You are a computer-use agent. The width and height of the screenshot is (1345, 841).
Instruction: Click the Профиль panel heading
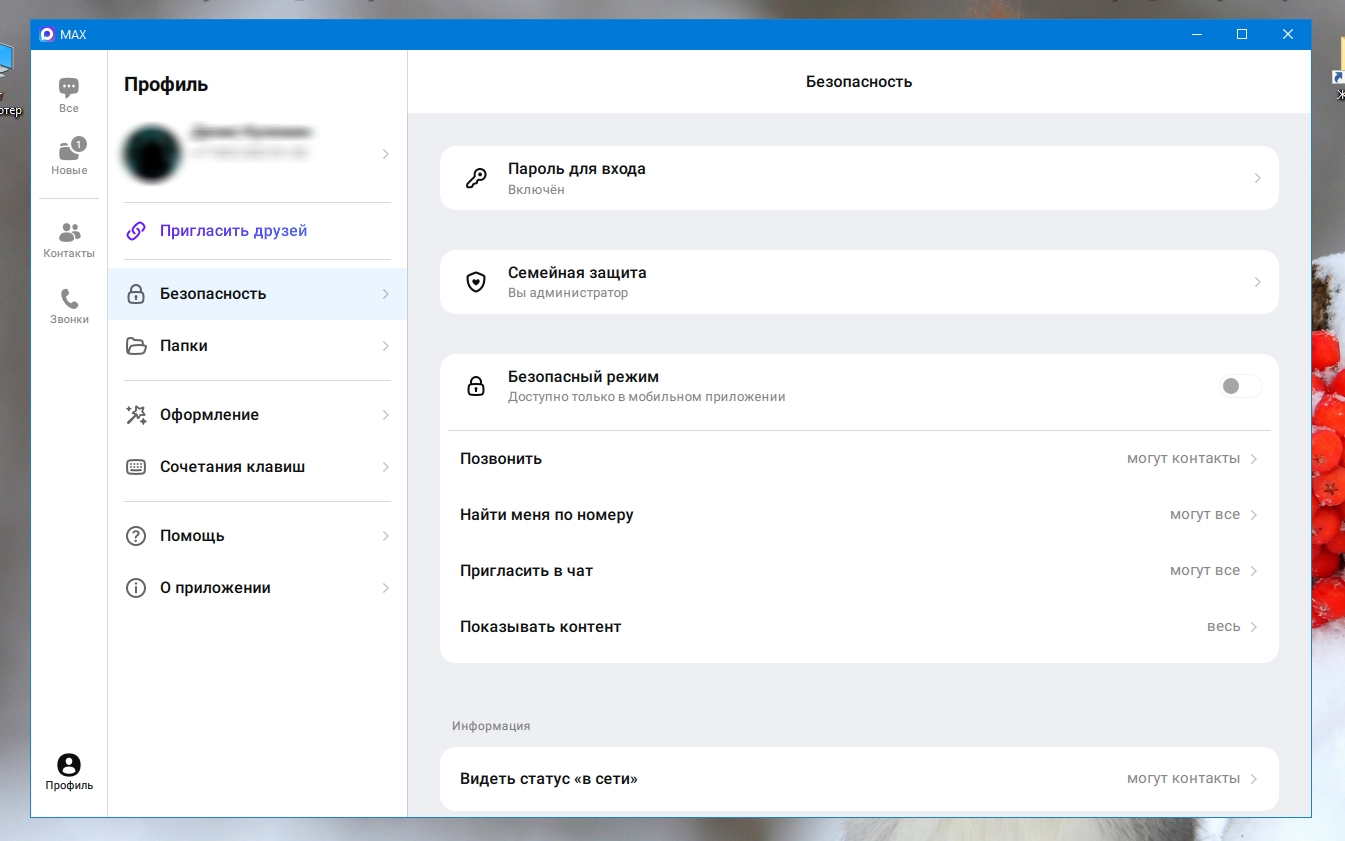click(166, 85)
